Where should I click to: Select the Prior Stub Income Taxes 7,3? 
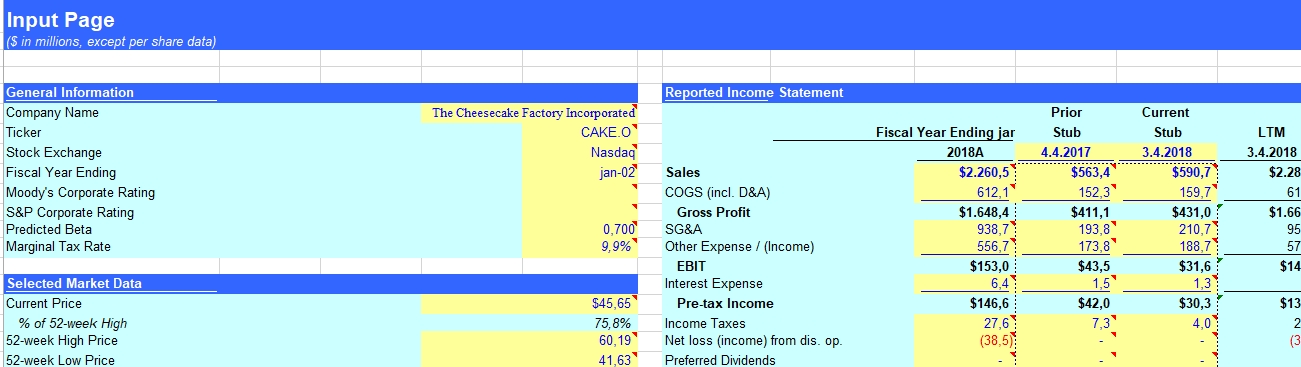pyautogui.click(x=1066, y=324)
